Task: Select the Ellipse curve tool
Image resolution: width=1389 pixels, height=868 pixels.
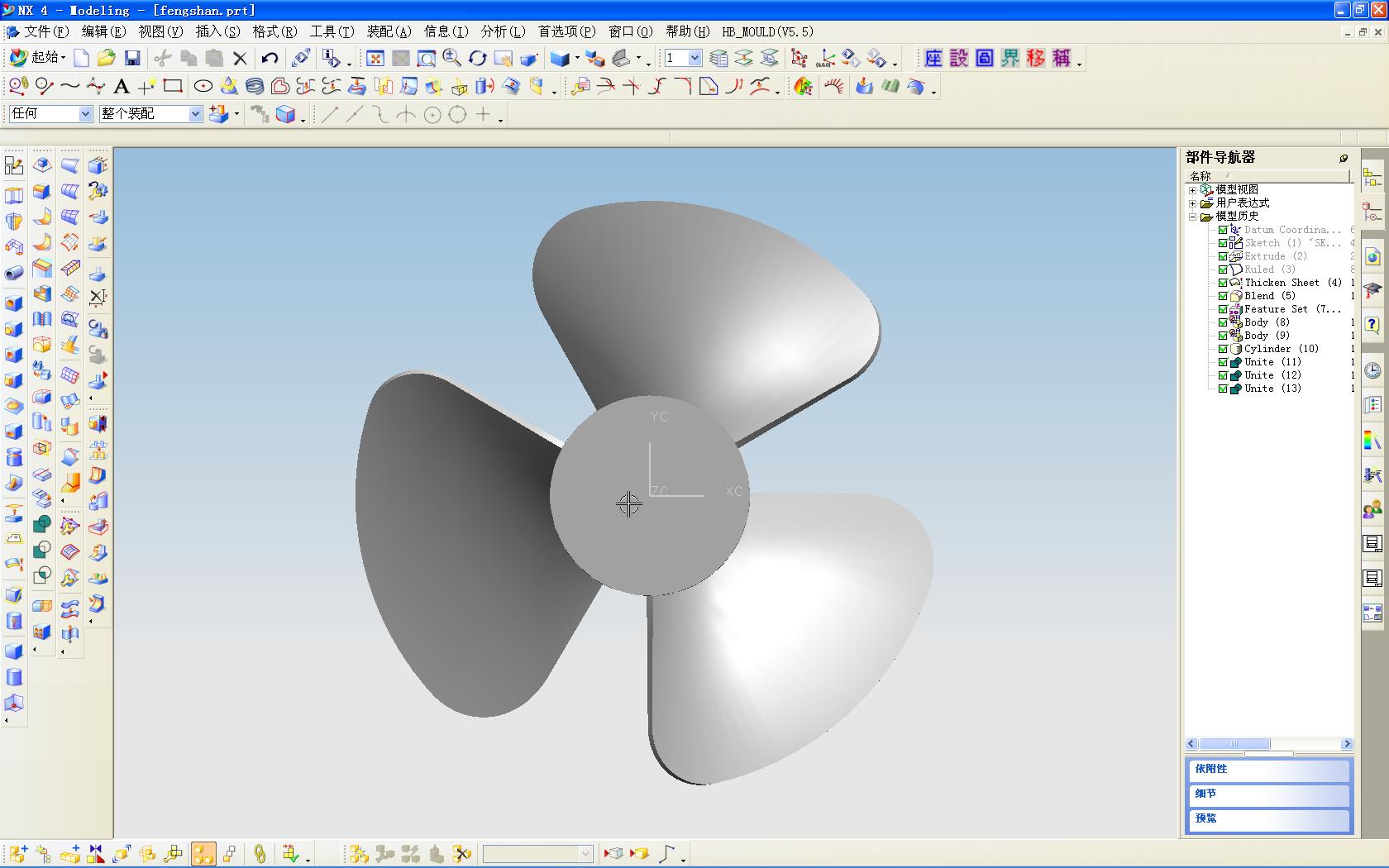Action: coord(203,86)
